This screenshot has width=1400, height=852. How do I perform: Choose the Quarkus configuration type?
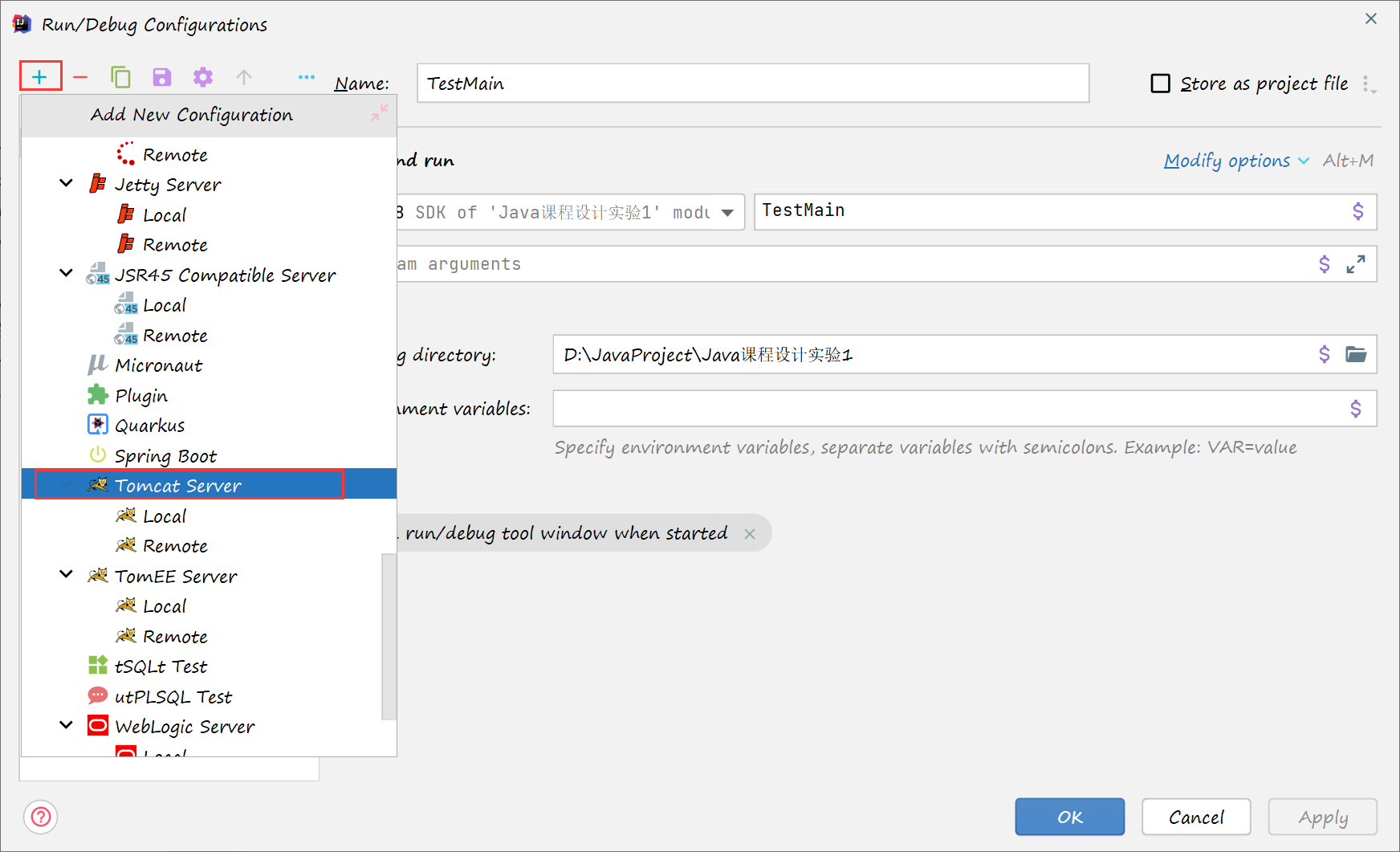tap(209, 426)
